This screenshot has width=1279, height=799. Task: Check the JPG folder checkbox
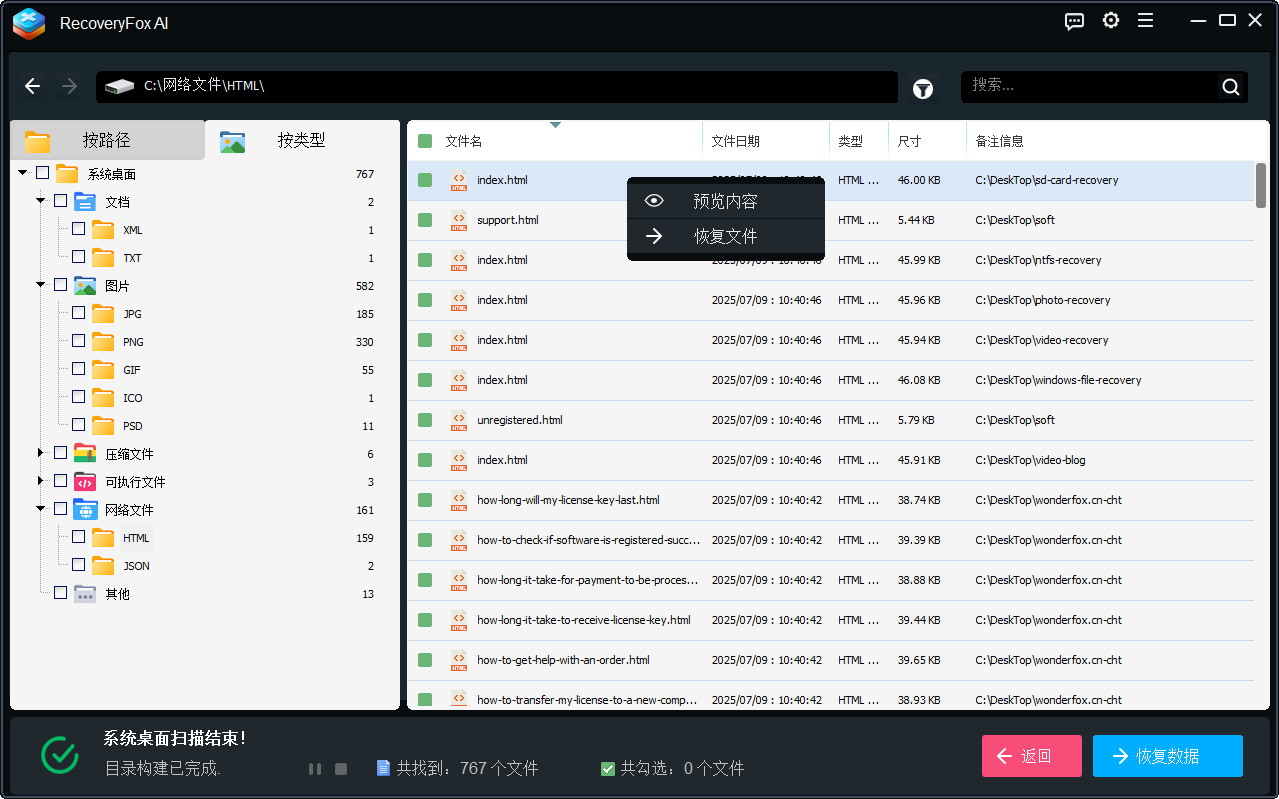(79, 313)
